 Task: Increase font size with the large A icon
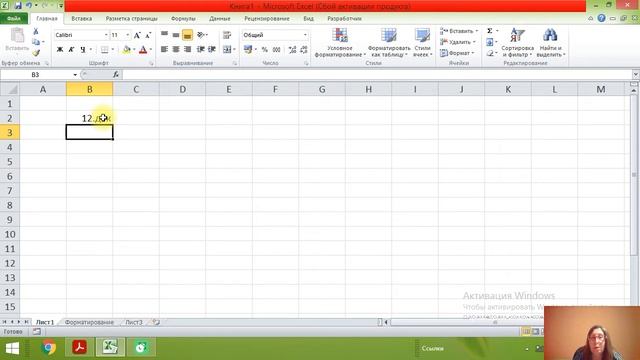137,36
